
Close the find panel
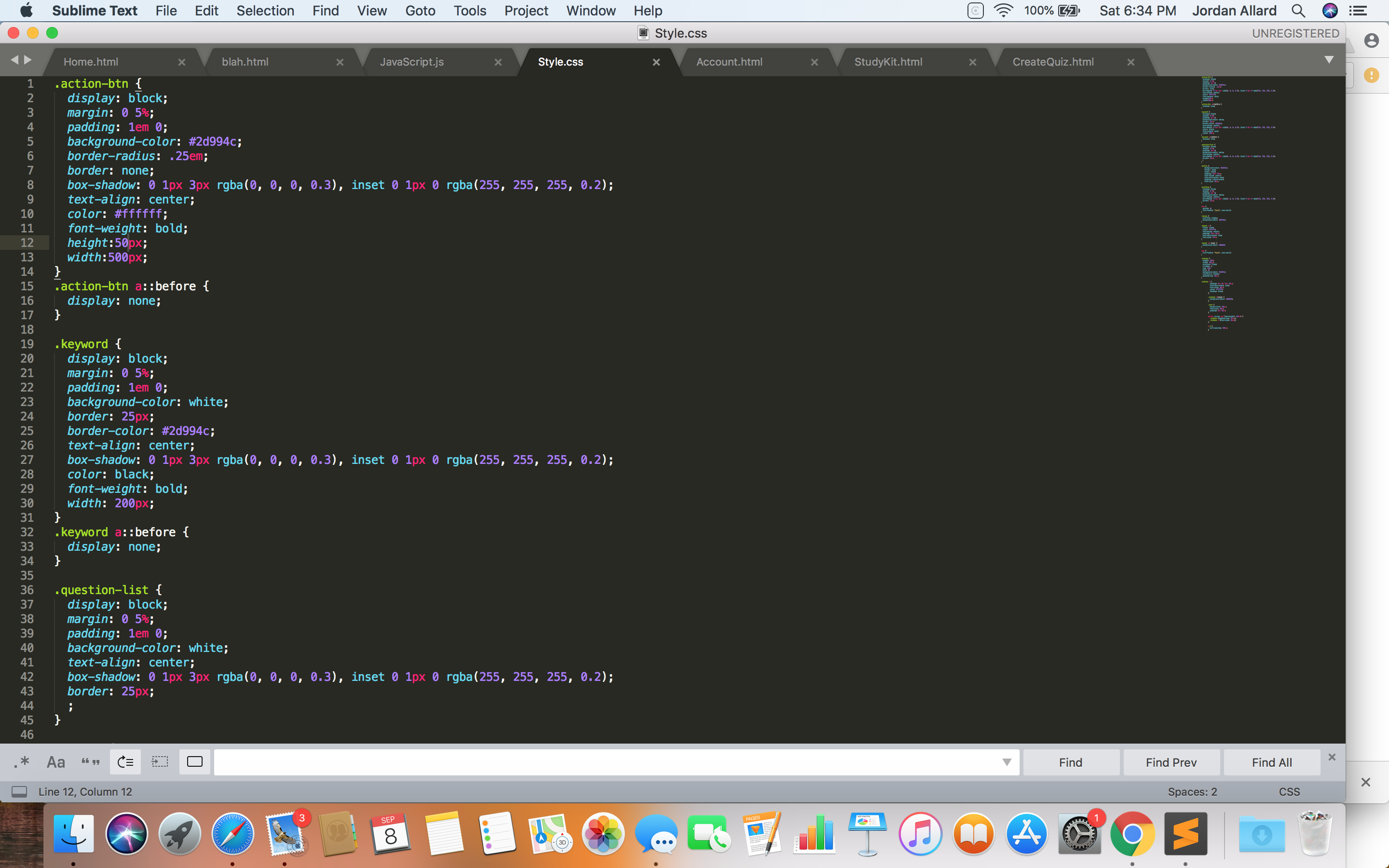(x=1332, y=757)
